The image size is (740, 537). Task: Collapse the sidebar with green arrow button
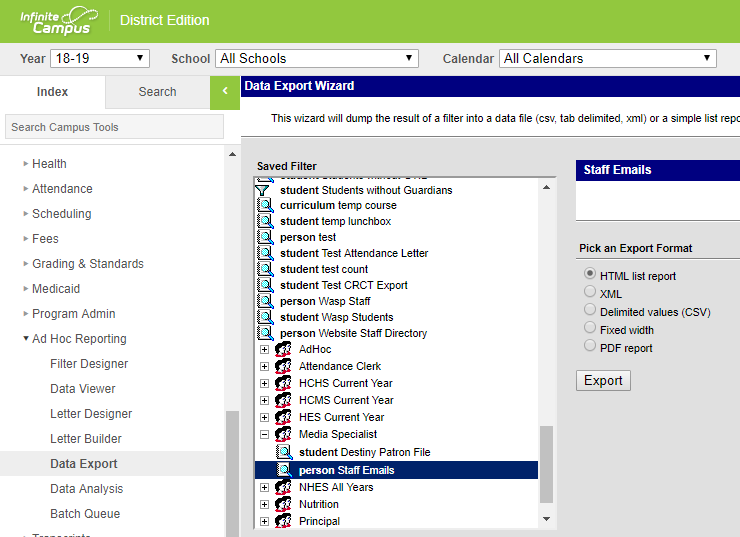coord(225,92)
